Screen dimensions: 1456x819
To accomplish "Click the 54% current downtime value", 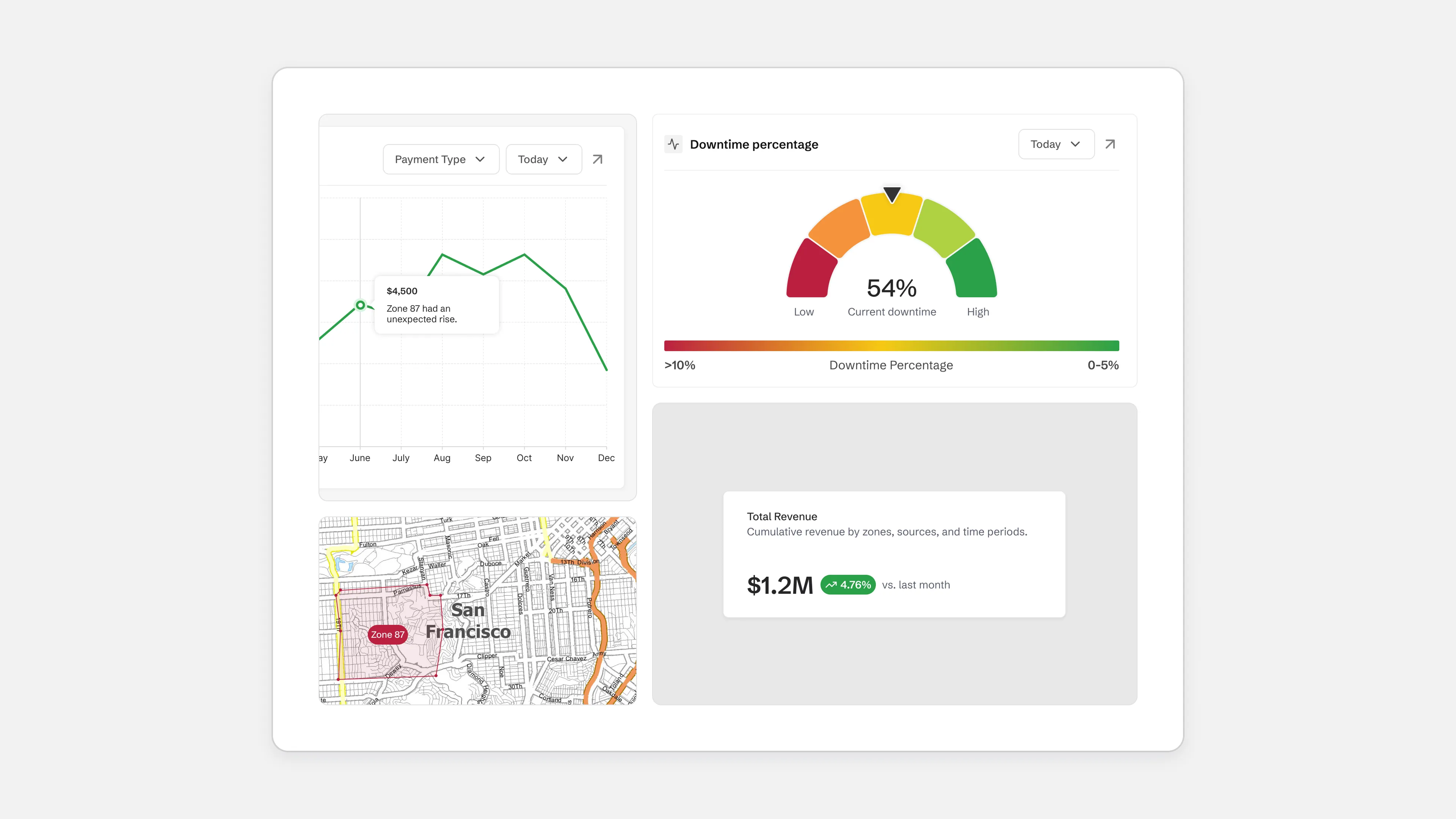I will pyautogui.click(x=892, y=288).
